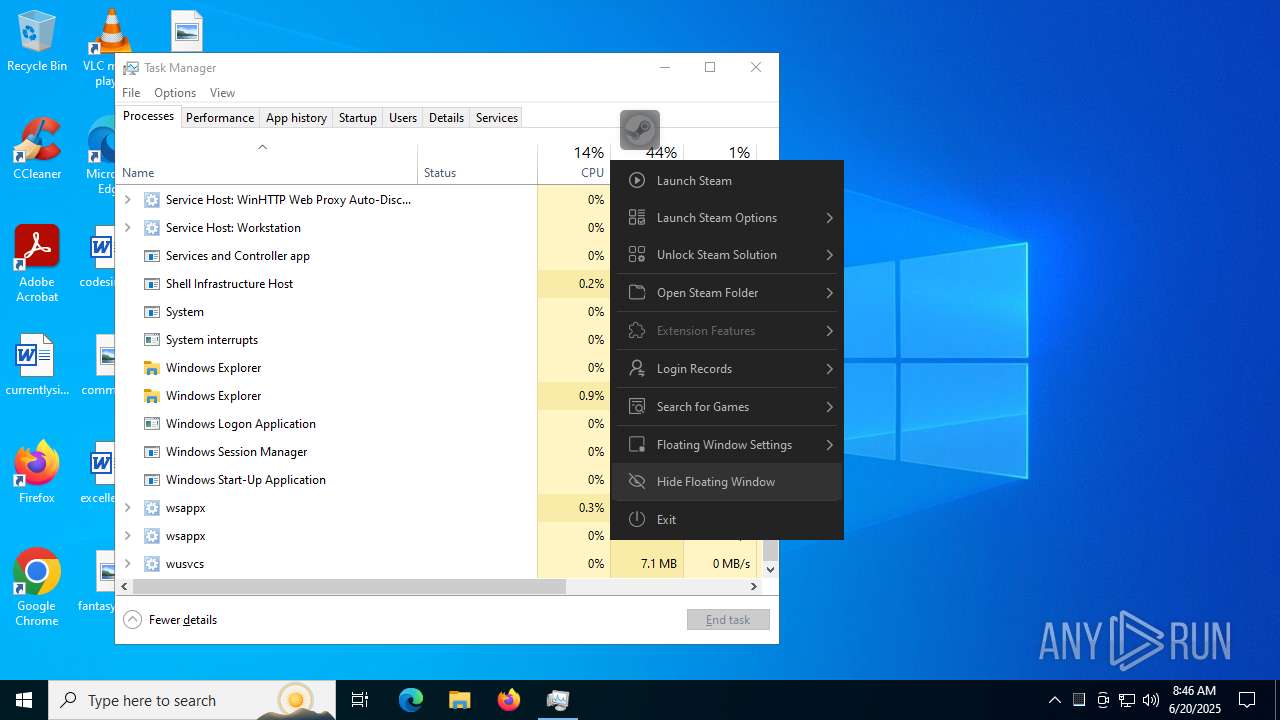This screenshot has height=720, width=1280.
Task: Click the Hide Floating Window eye icon
Action: [x=636, y=481]
